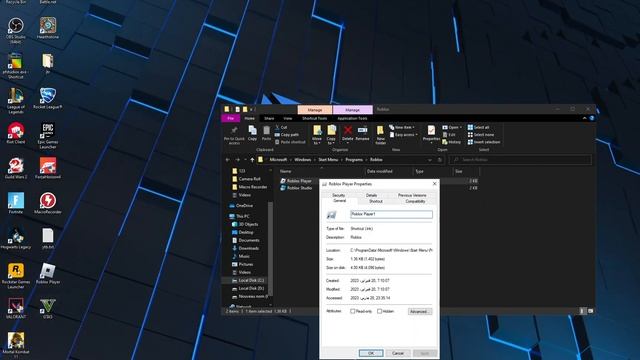The width and height of the screenshot is (640, 360).
Task: Select Roblox Studio in file list
Action: 296,188
